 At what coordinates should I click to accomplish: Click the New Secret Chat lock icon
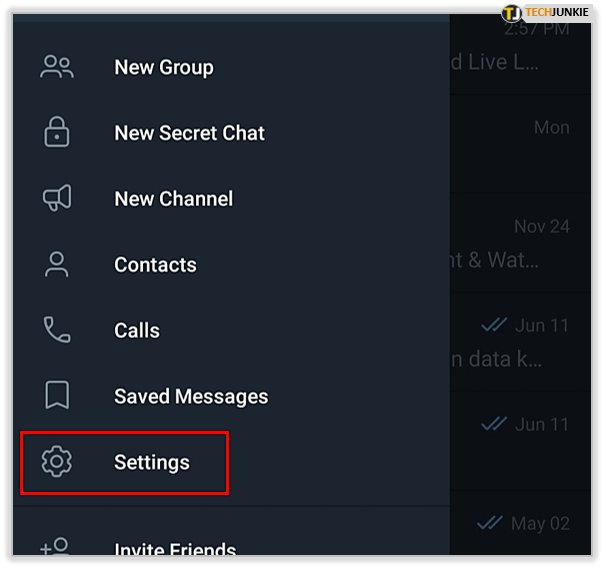(x=57, y=132)
